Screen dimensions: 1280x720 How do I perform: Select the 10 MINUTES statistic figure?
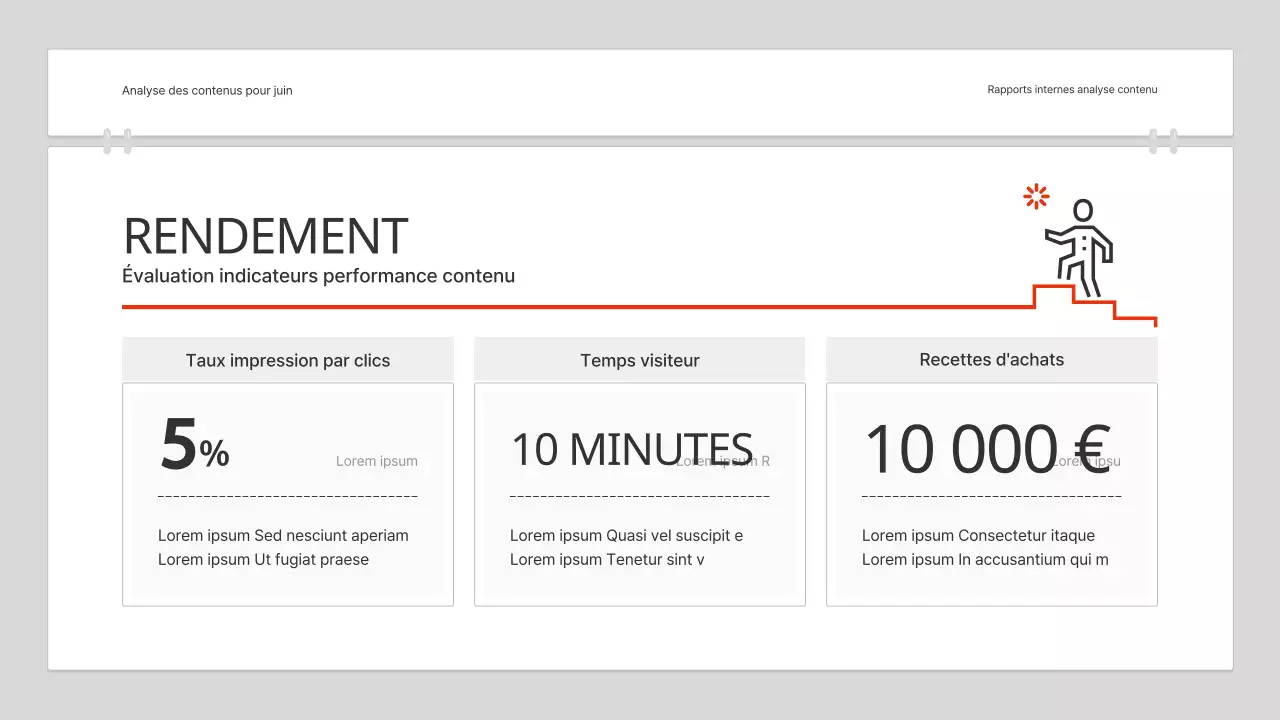[632, 449]
